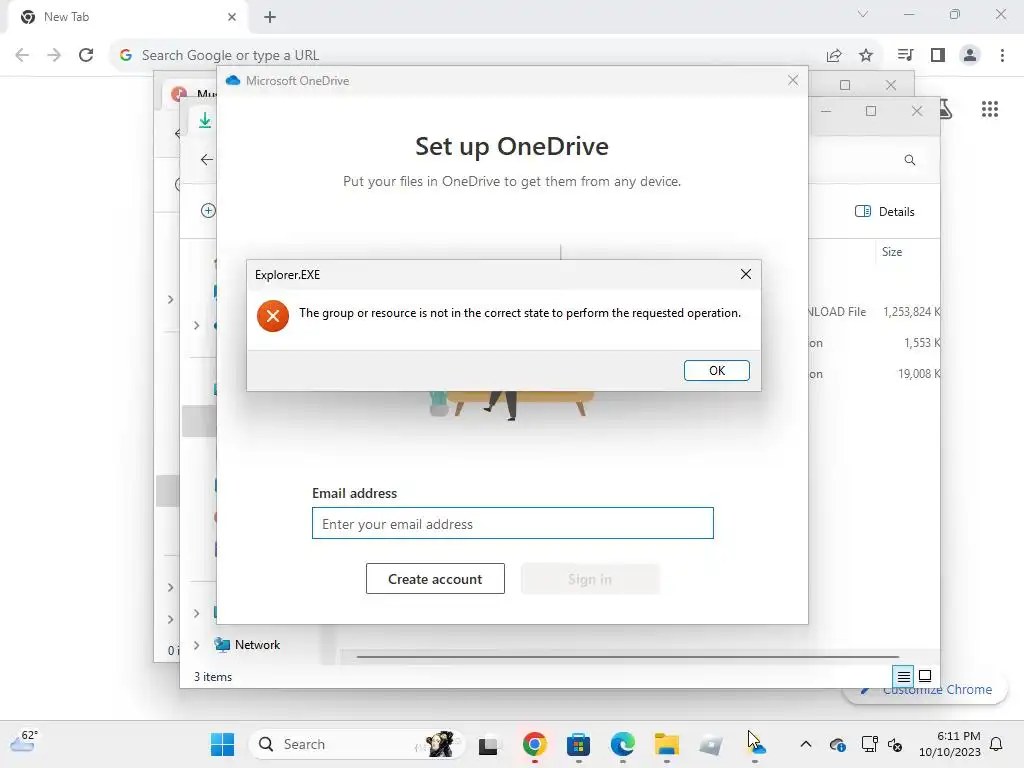Open notifications bell icon
Image resolution: width=1024 pixels, height=768 pixels.
[x=996, y=744]
